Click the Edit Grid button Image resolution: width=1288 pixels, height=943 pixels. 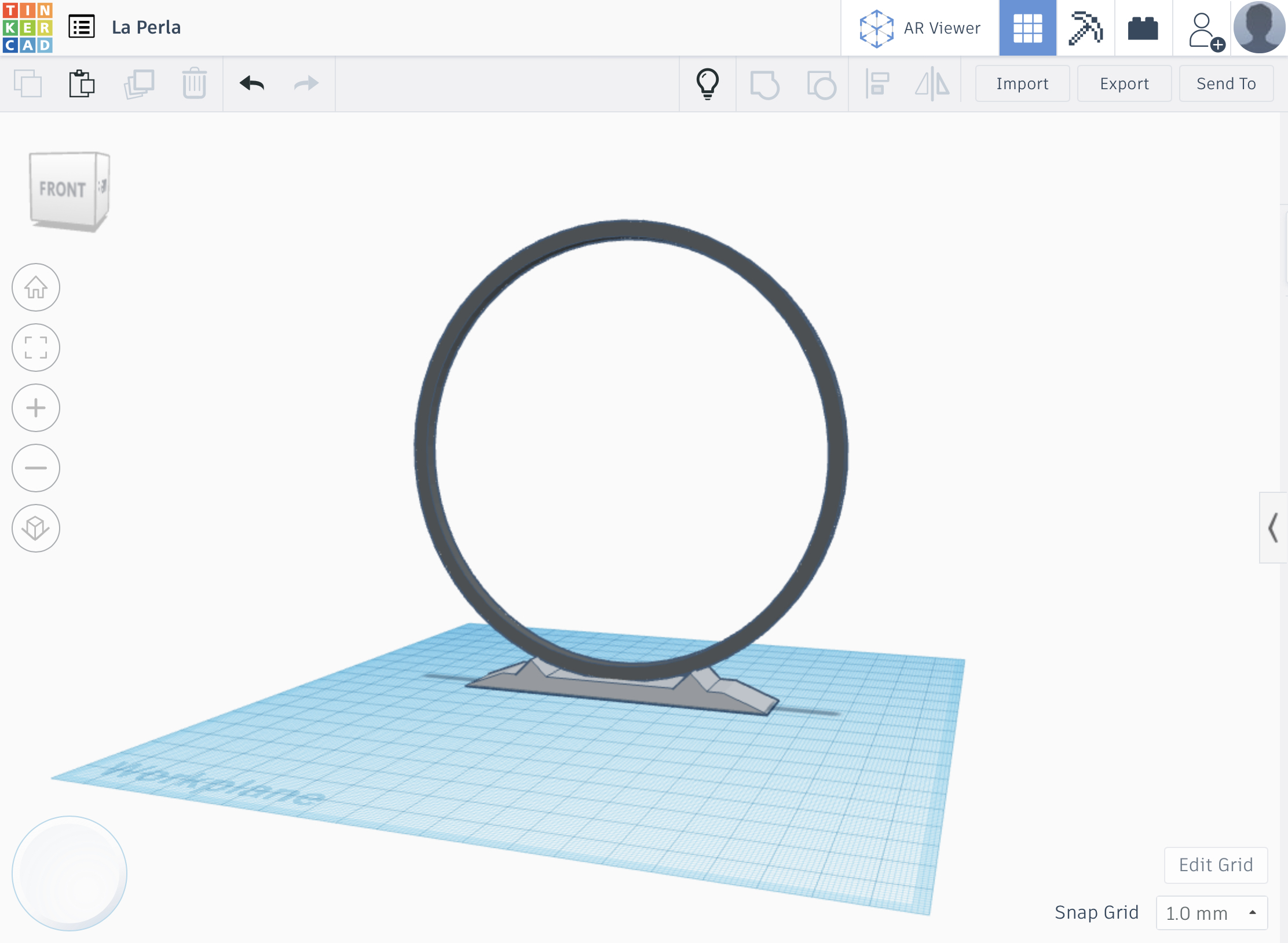point(1216,865)
